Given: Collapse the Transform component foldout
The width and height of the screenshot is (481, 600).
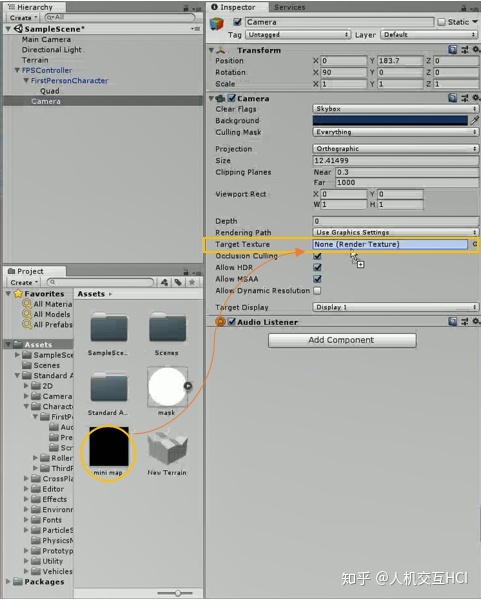Looking at the screenshot, I should [x=211, y=50].
